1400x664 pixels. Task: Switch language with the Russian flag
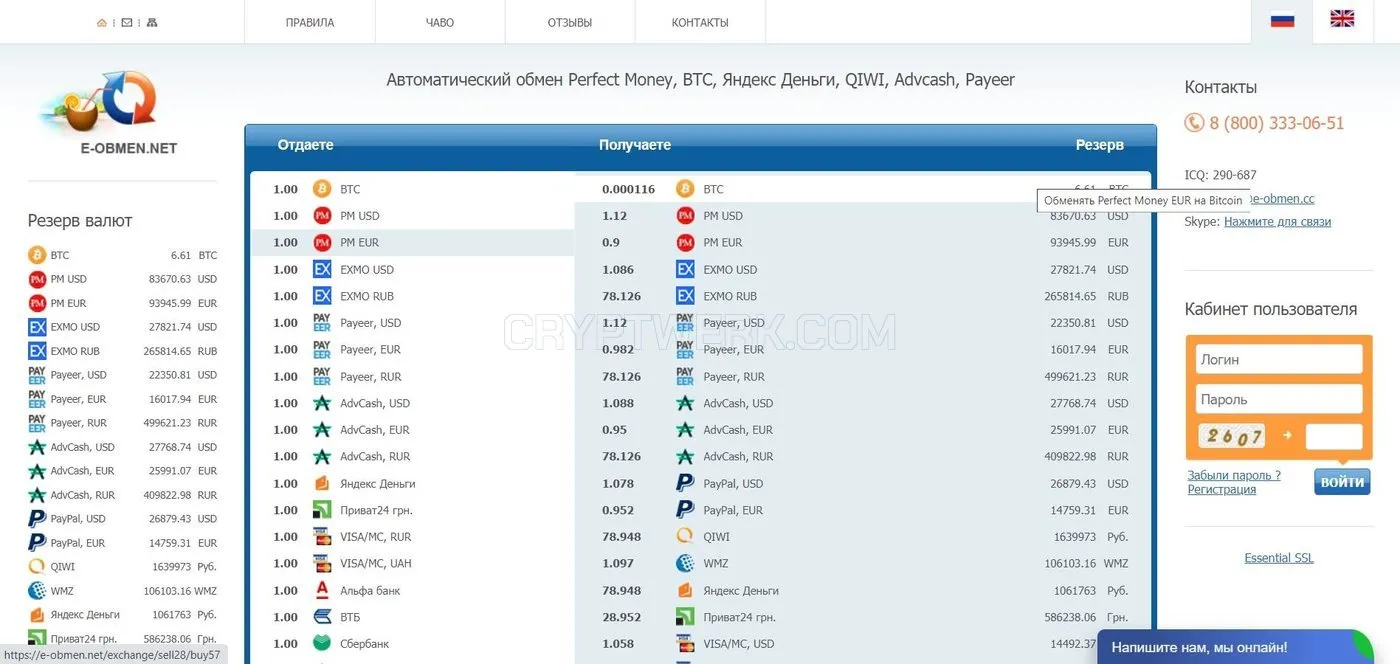coord(1282,19)
